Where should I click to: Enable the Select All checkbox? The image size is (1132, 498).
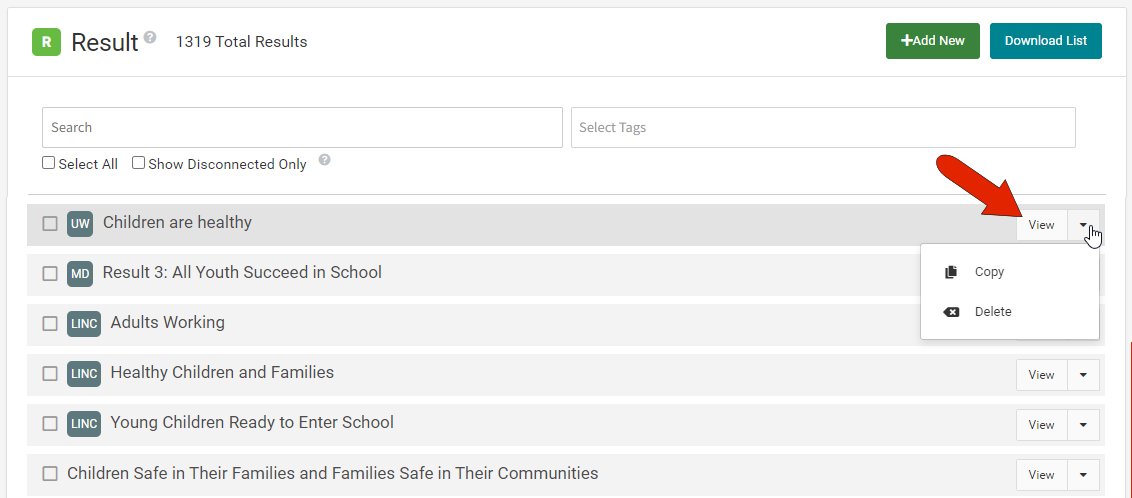(48, 163)
